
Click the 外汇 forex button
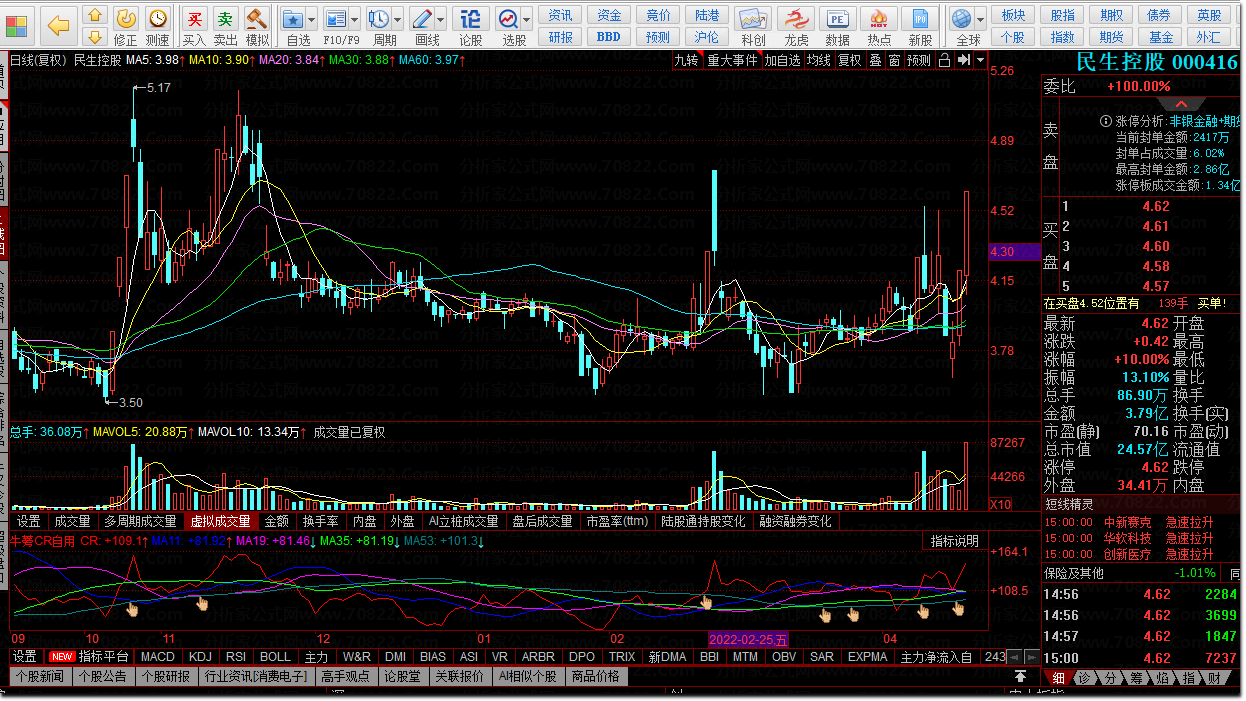tap(1209, 37)
